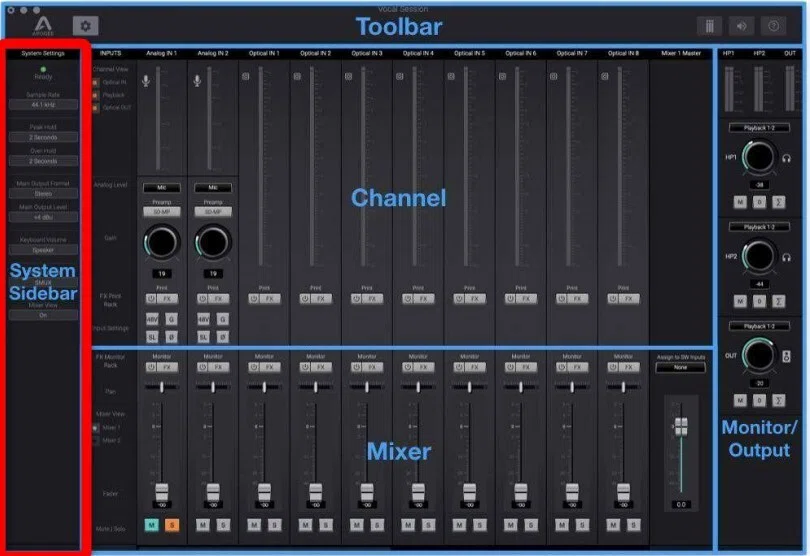Toggle Optical IN 3 Print FX power icon
810x556 pixels.
tap(356, 299)
